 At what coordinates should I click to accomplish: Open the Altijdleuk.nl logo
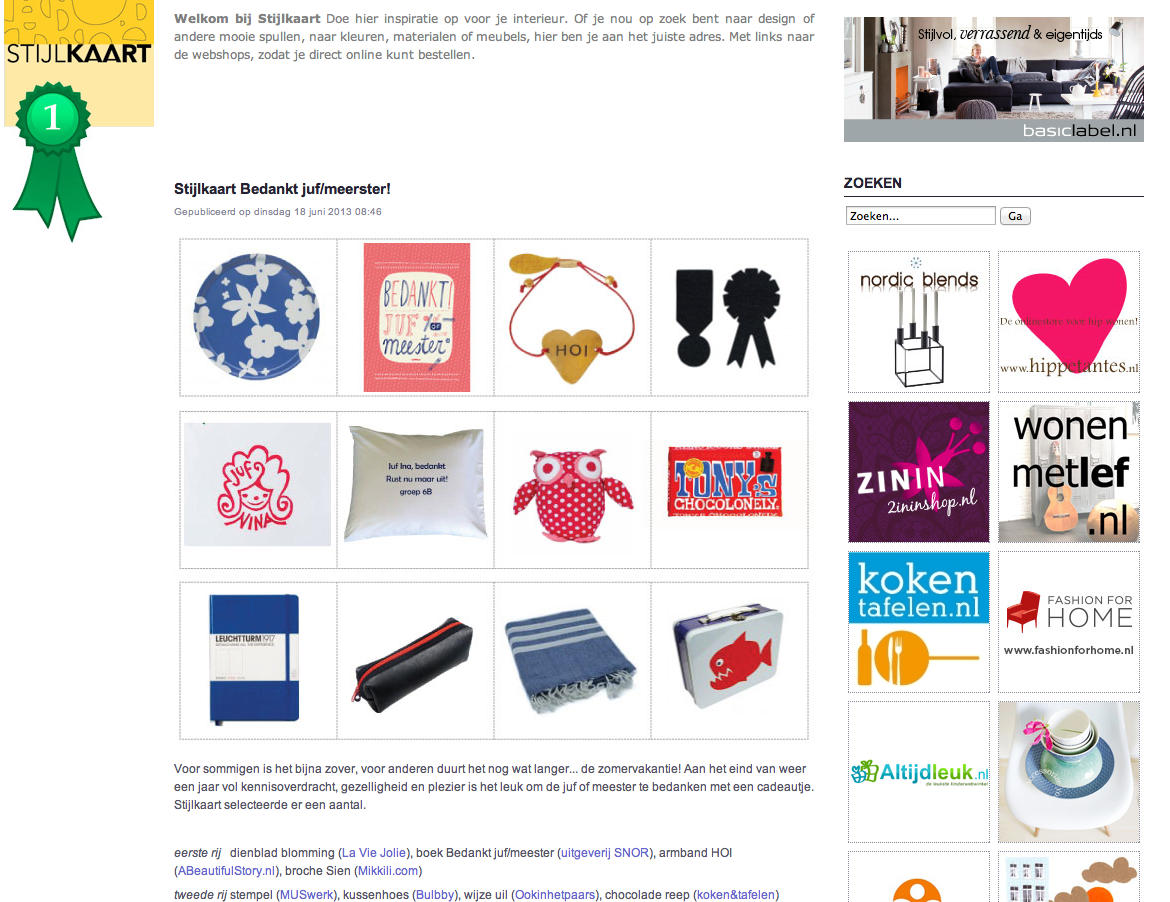pyautogui.click(x=919, y=771)
